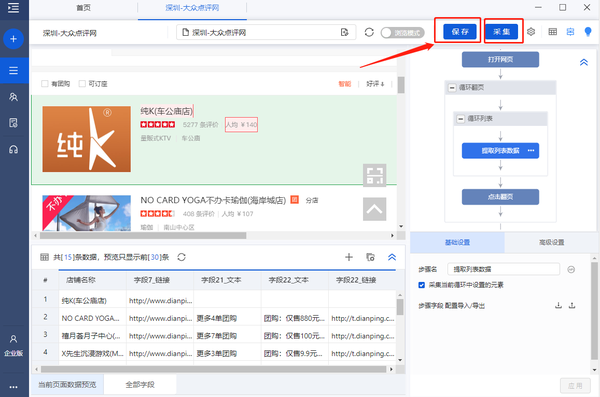Click the 分店 link beside NO CARD YOGA
600x397 pixels.
[311, 200]
